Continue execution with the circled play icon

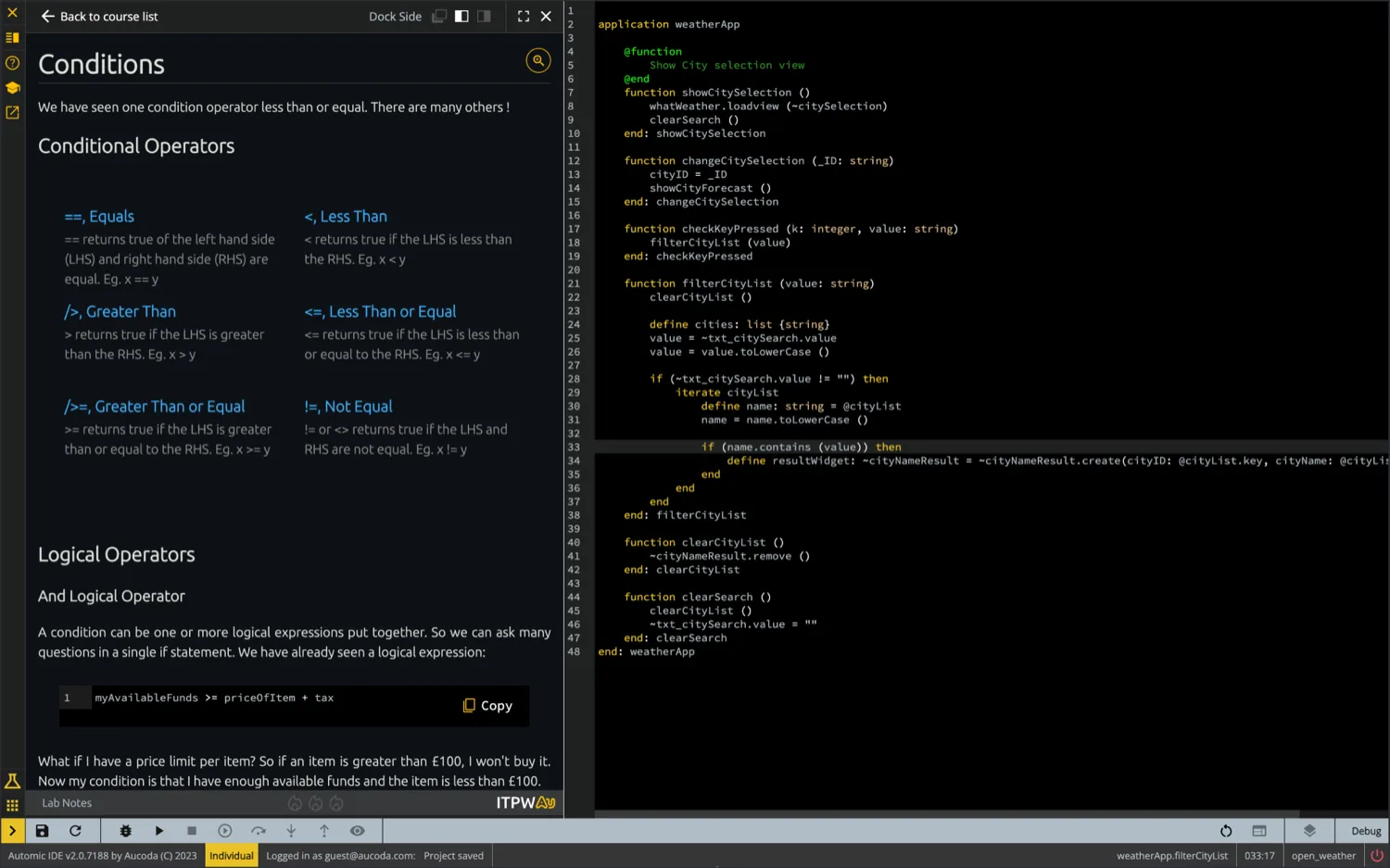tap(224, 831)
